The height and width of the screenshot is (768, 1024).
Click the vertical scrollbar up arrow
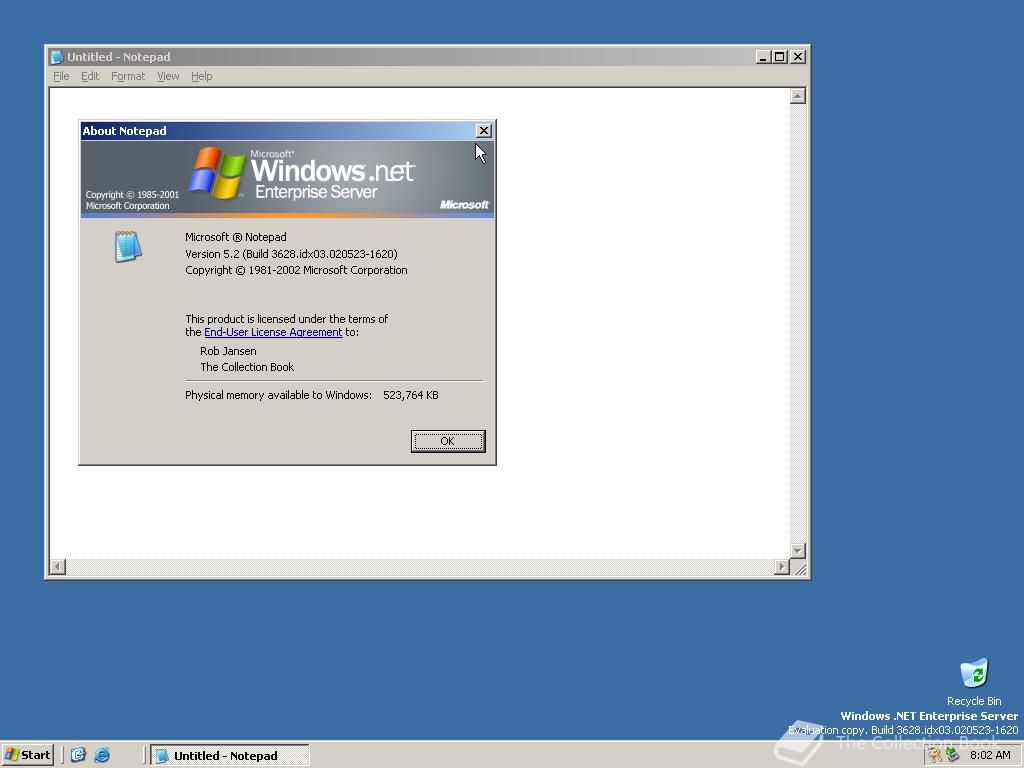(797, 96)
